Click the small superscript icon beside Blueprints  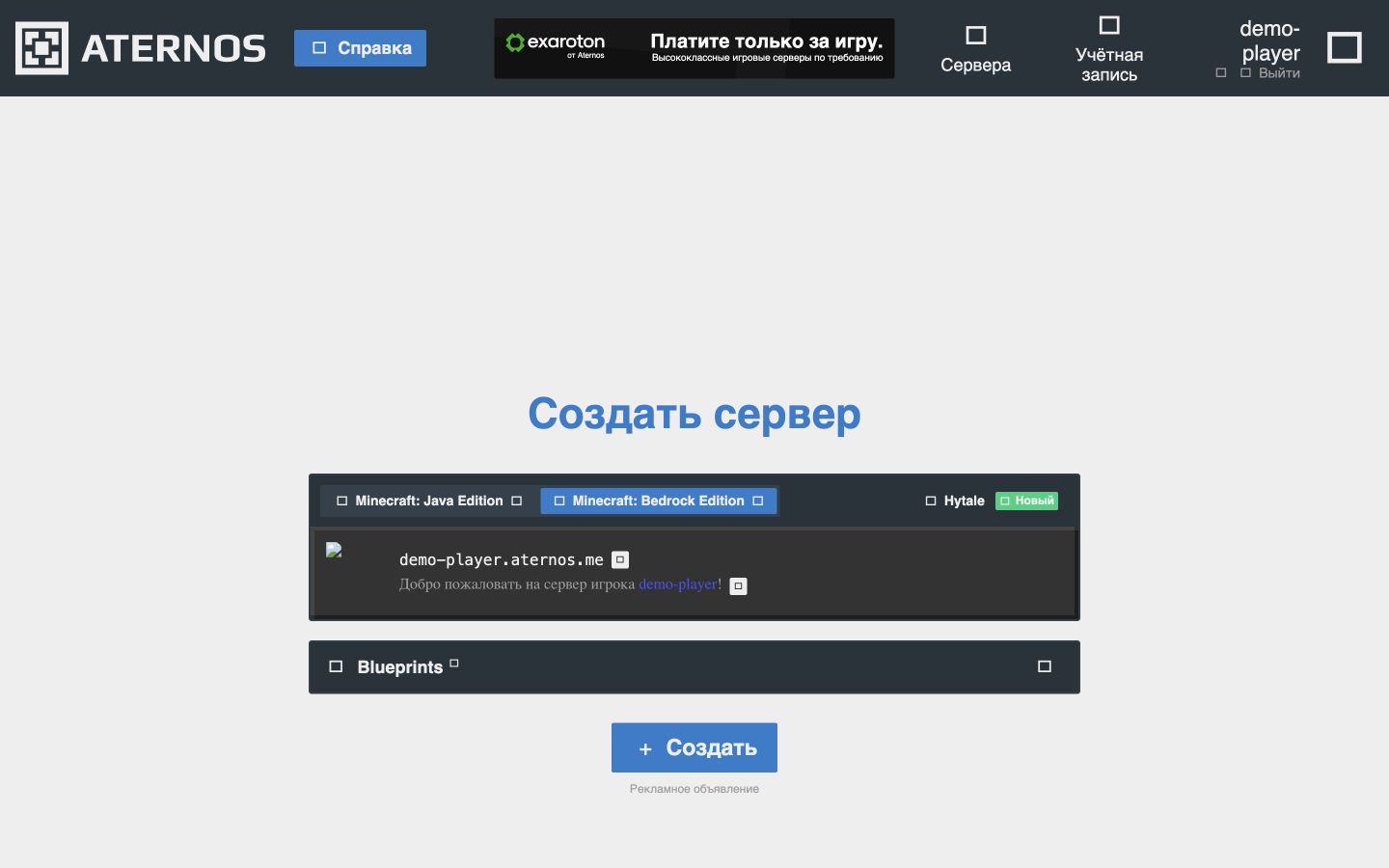click(454, 663)
